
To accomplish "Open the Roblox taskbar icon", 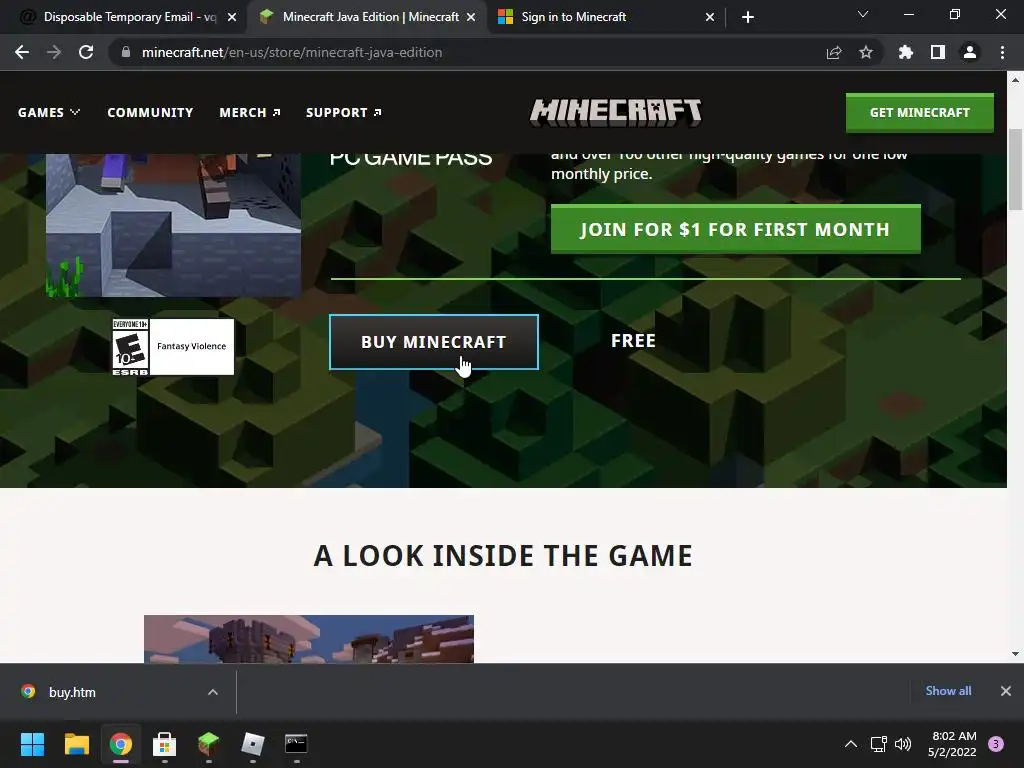I will coord(253,744).
